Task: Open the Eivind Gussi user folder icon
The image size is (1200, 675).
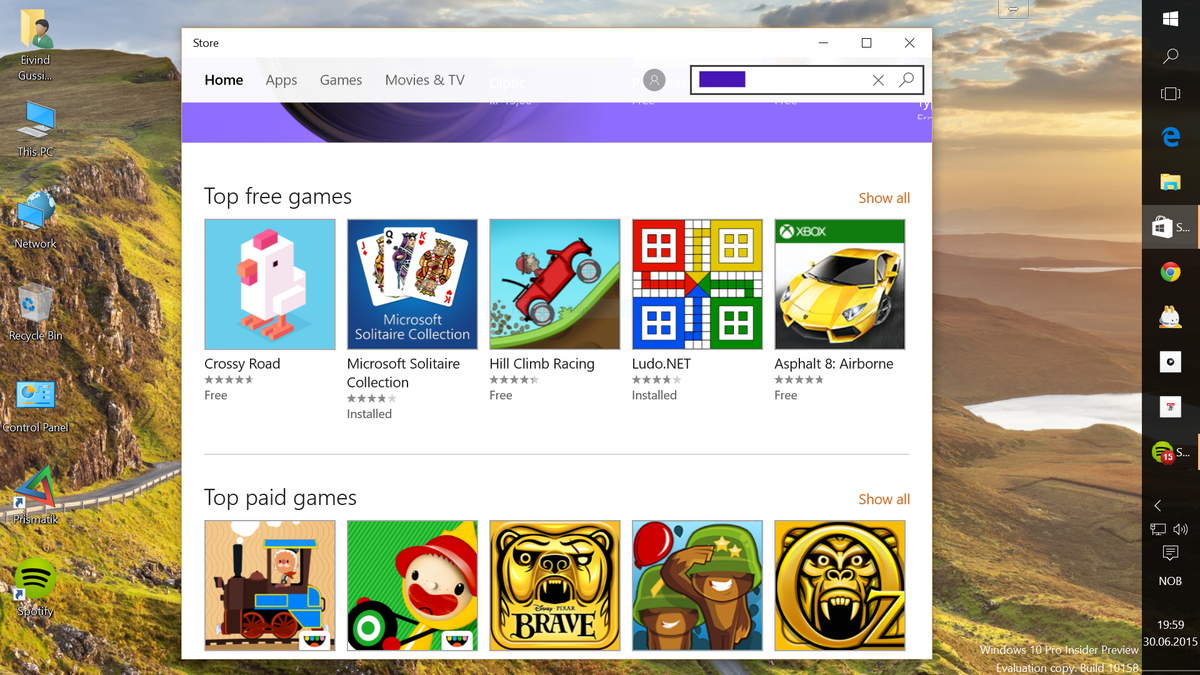Action: [35, 46]
